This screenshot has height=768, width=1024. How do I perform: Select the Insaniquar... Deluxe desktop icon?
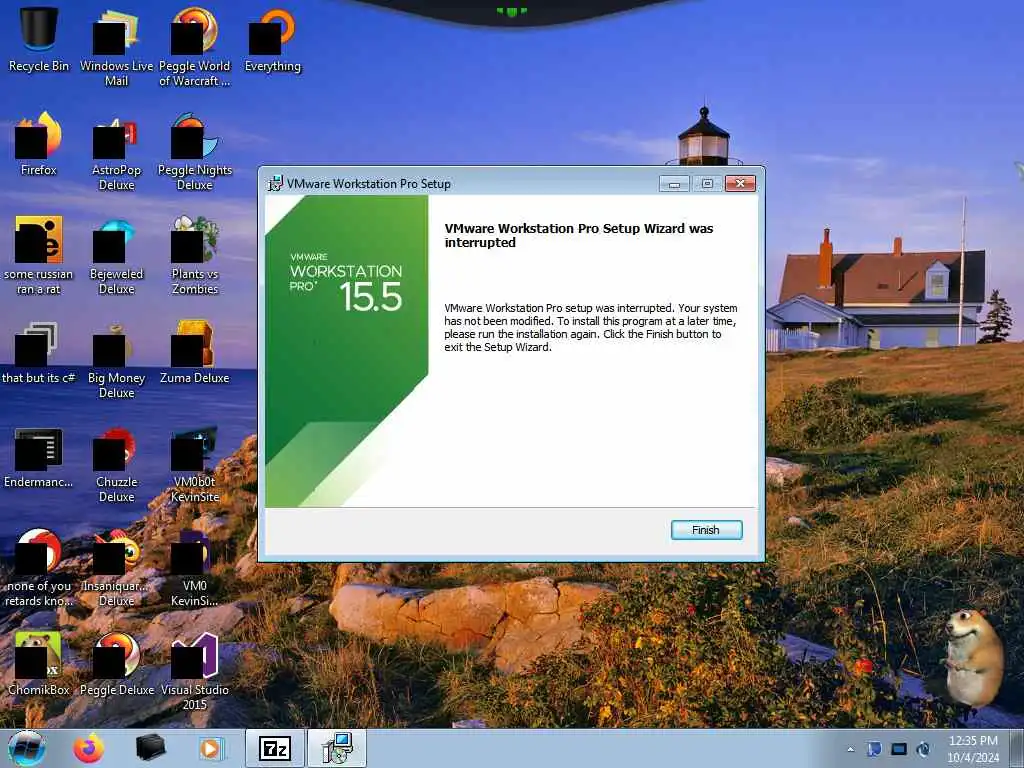pyautogui.click(x=116, y=568)
